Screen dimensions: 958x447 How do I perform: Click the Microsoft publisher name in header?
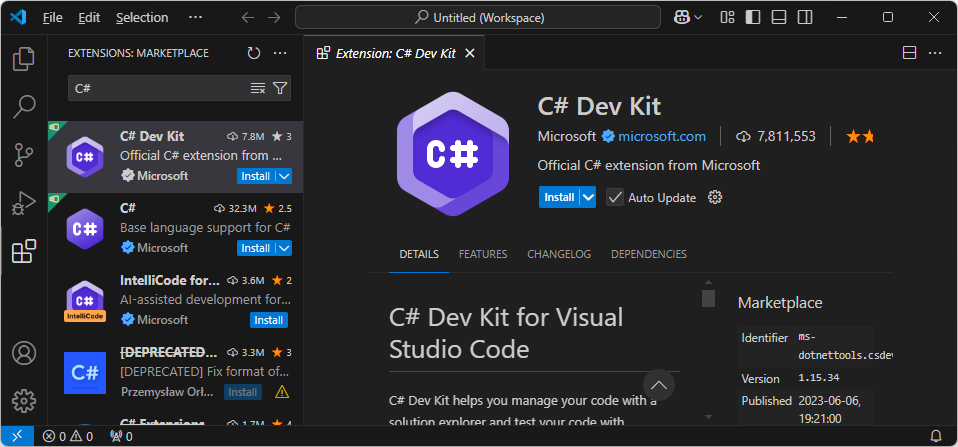[566, 136]
